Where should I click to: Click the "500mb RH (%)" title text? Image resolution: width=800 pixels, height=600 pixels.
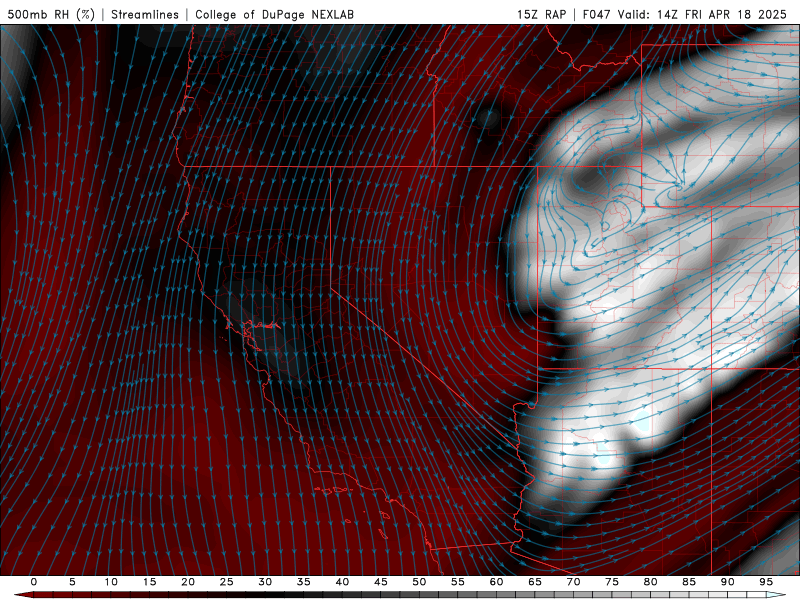tap(51, 15)
